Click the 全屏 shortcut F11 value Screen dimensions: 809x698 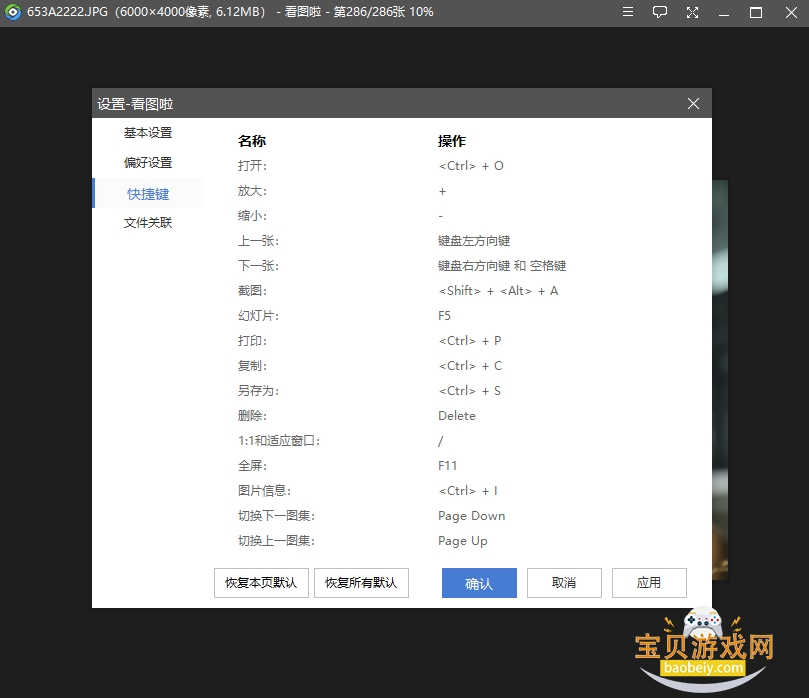447,466
